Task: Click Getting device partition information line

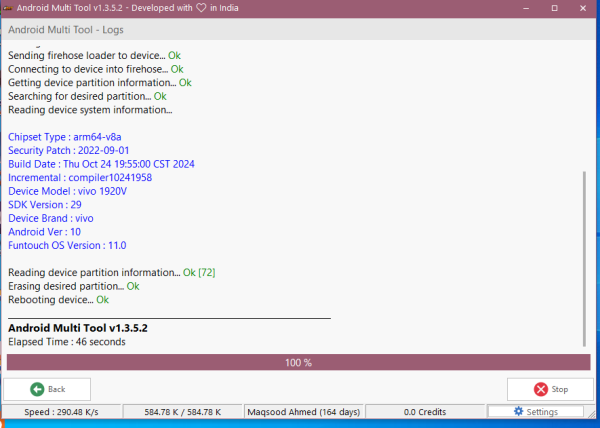Action: (100, 83)
